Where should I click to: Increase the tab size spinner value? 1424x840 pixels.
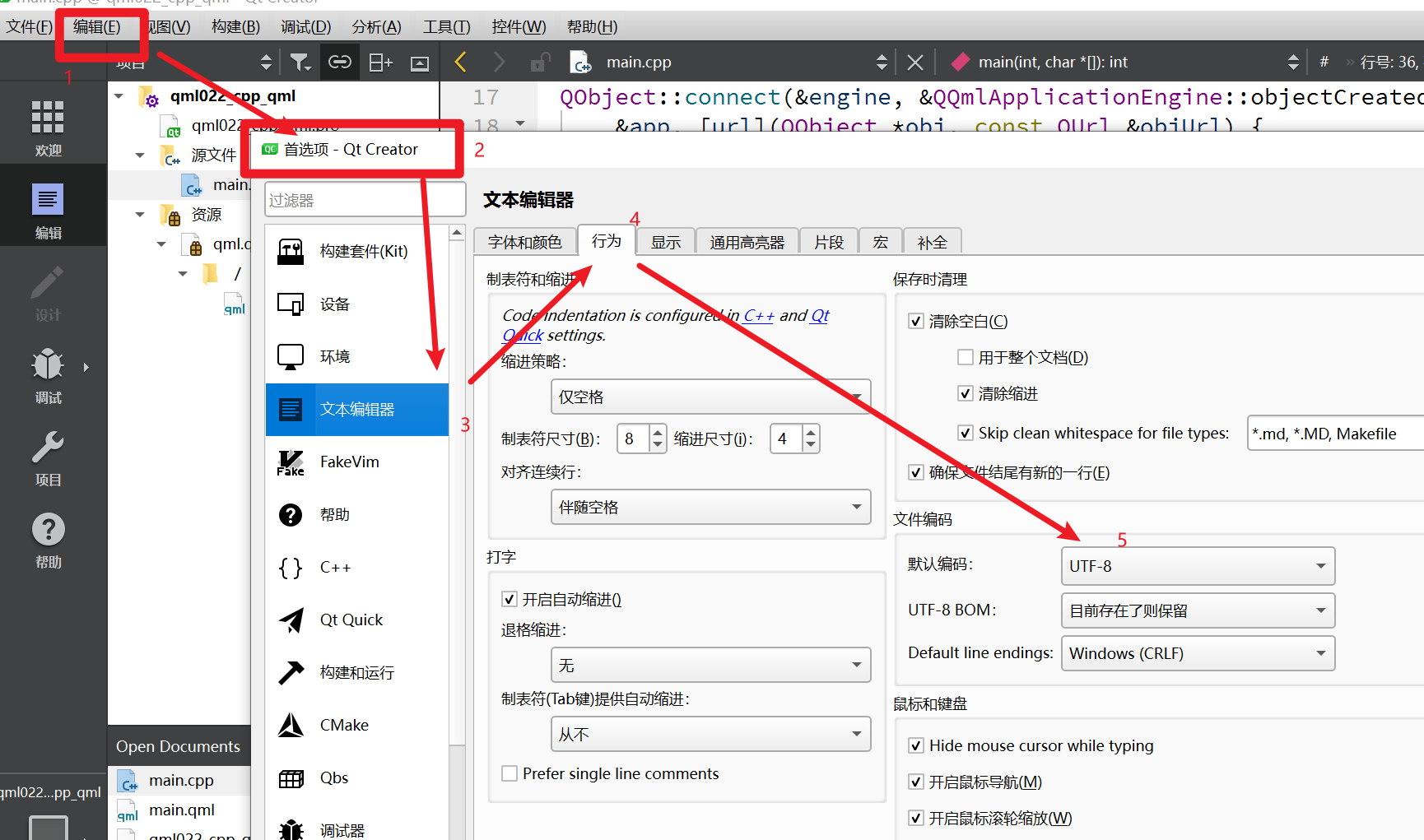coord(657,432)
